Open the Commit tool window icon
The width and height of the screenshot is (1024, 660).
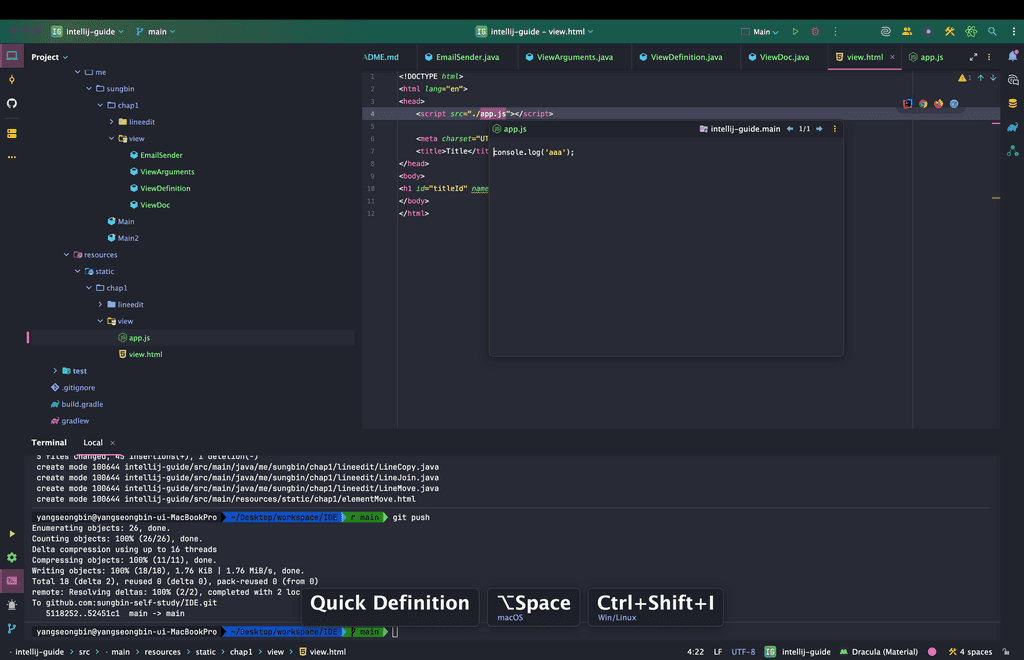[x=12, y=80]
